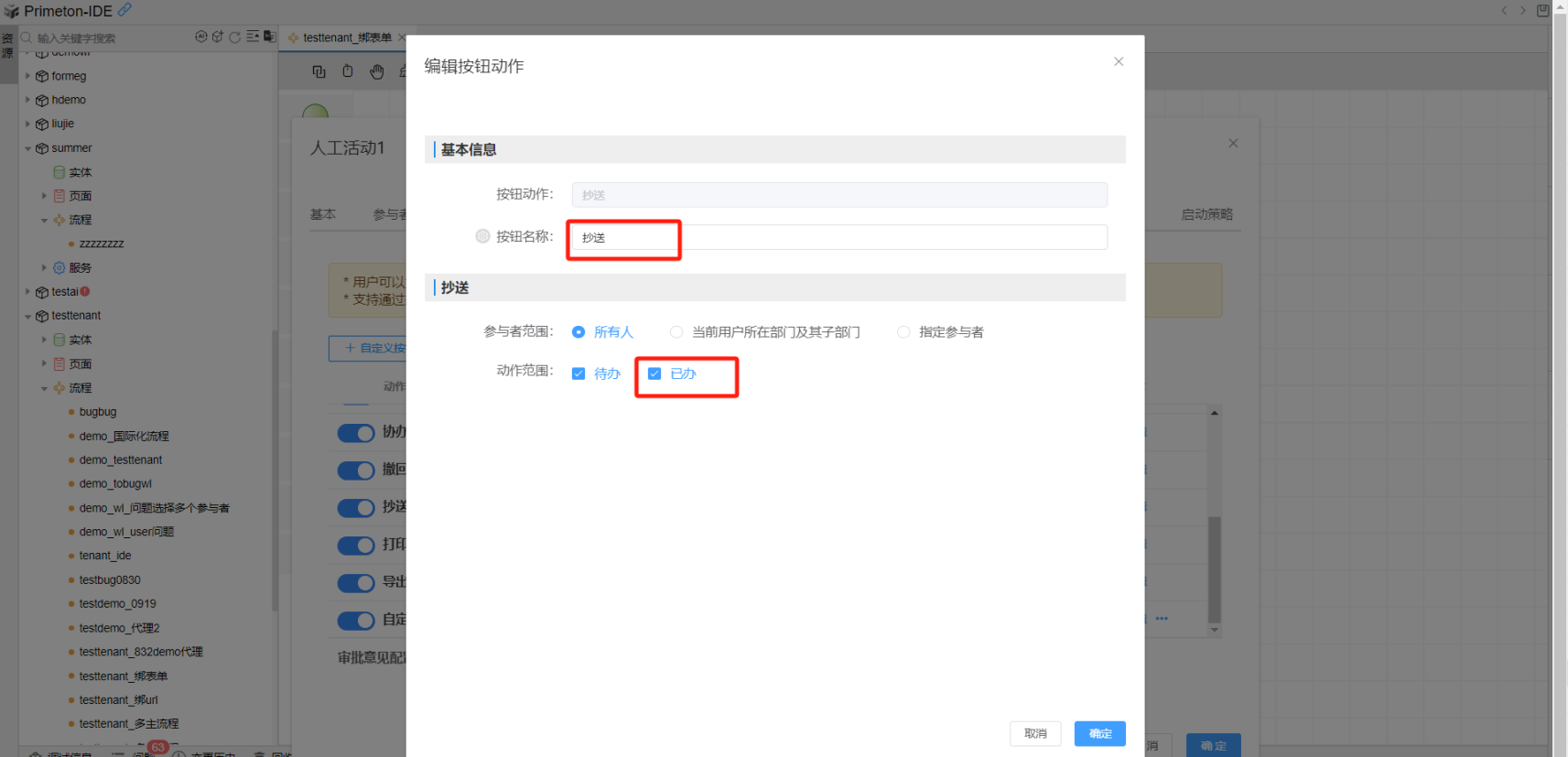Click the 按钮名称 input field

click(838, 237)
